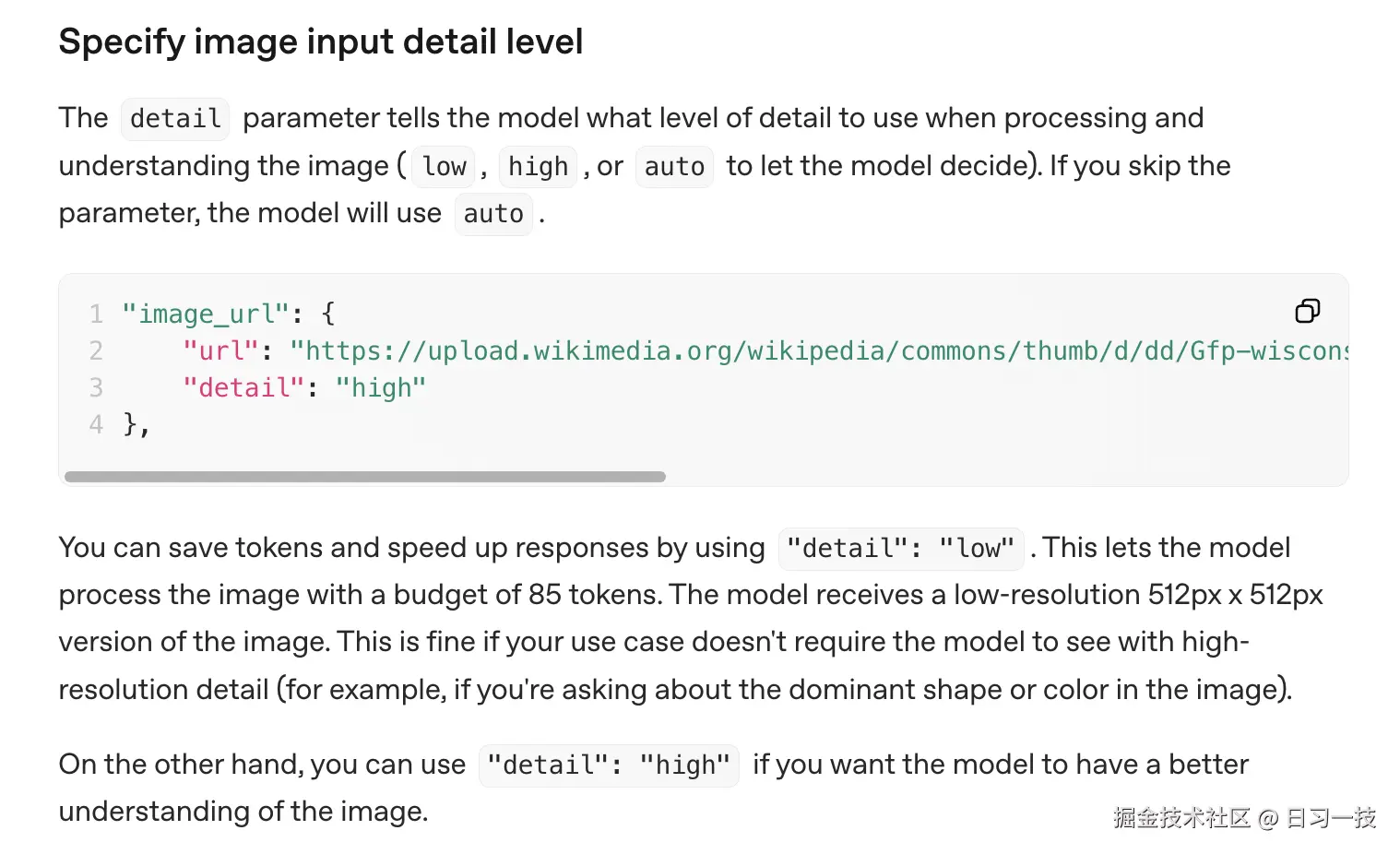
Task: Click the "detail": "high" code snippet
Action: tap(608, 765)
